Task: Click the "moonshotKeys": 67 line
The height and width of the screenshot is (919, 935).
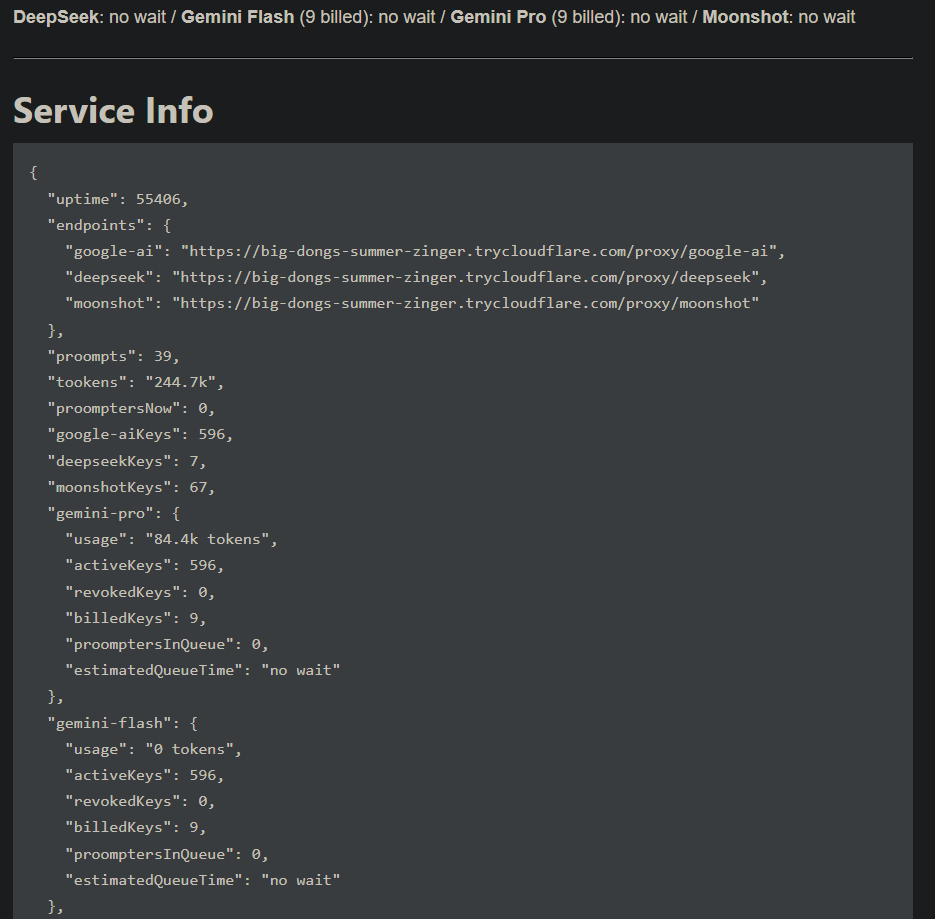Action: [x=131, y=488]
